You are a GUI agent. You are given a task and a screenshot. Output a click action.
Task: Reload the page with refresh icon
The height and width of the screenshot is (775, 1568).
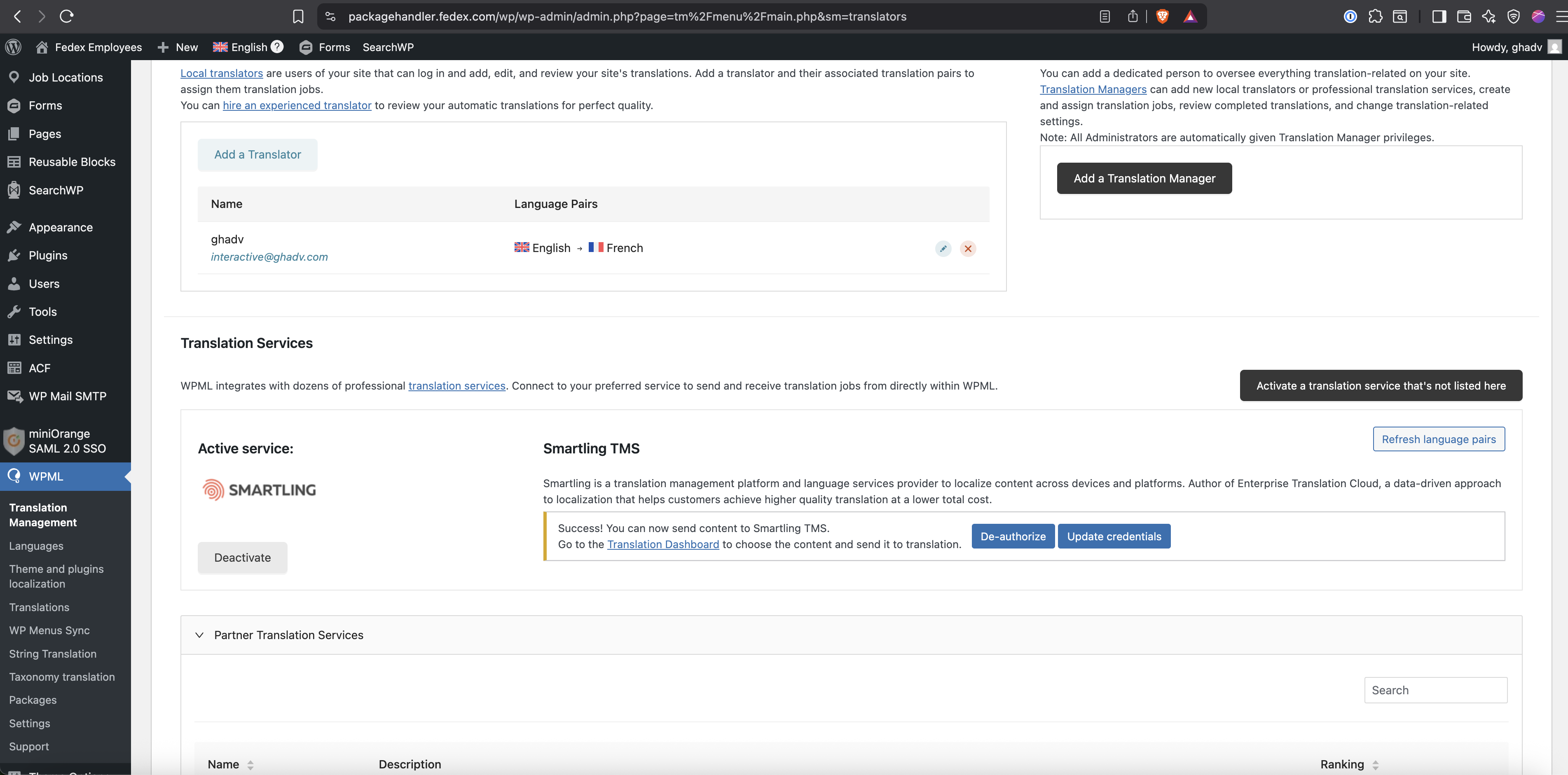point(66,16)
